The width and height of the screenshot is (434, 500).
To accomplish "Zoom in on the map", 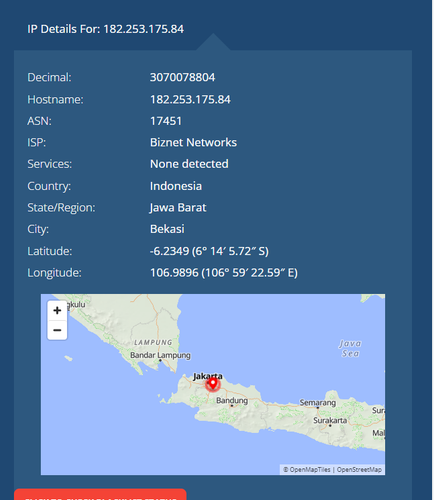I will 57,311.
